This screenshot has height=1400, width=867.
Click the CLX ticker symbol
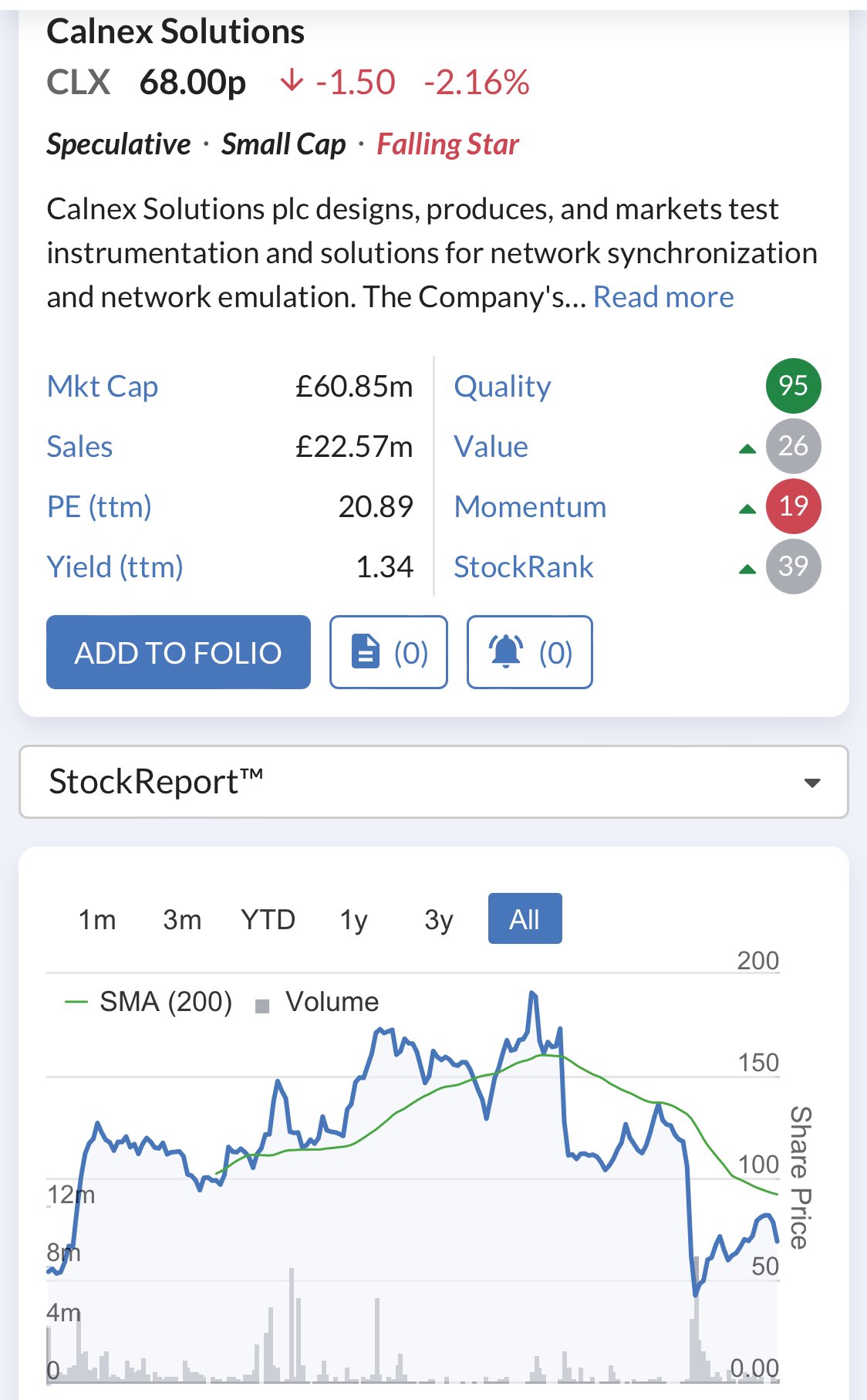tap(78, 82)
